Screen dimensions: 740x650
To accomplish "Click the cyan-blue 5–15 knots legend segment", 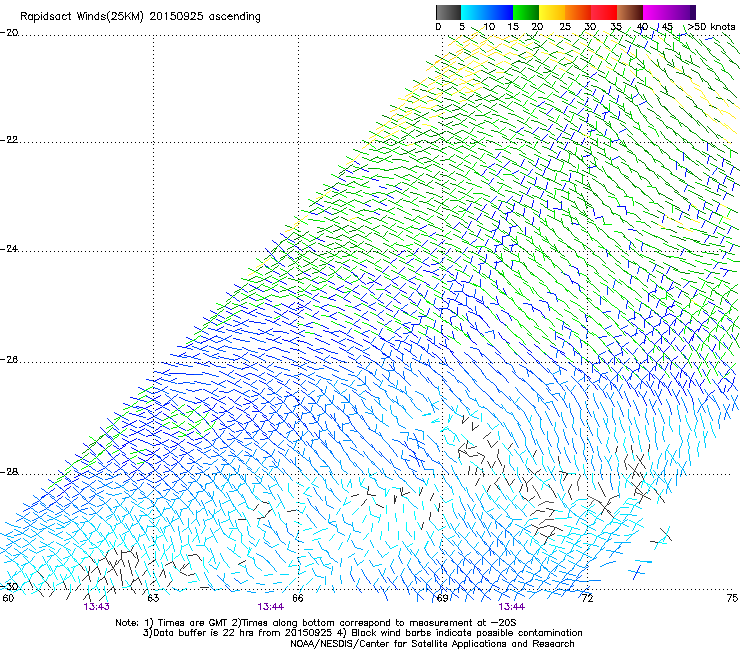I will pos(487,12).
